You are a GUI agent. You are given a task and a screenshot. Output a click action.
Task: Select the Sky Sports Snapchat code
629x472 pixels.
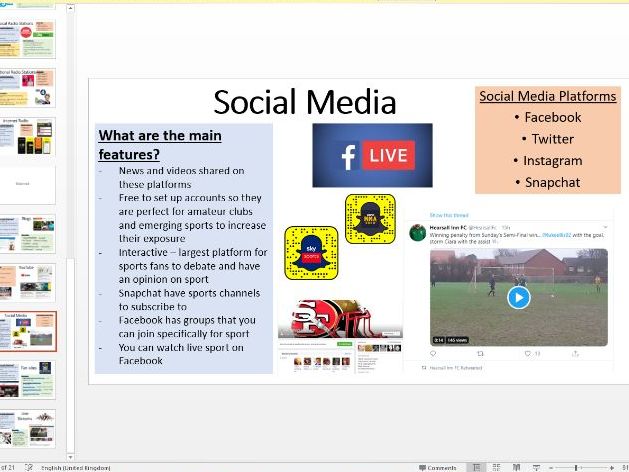[x=311, y=252]
